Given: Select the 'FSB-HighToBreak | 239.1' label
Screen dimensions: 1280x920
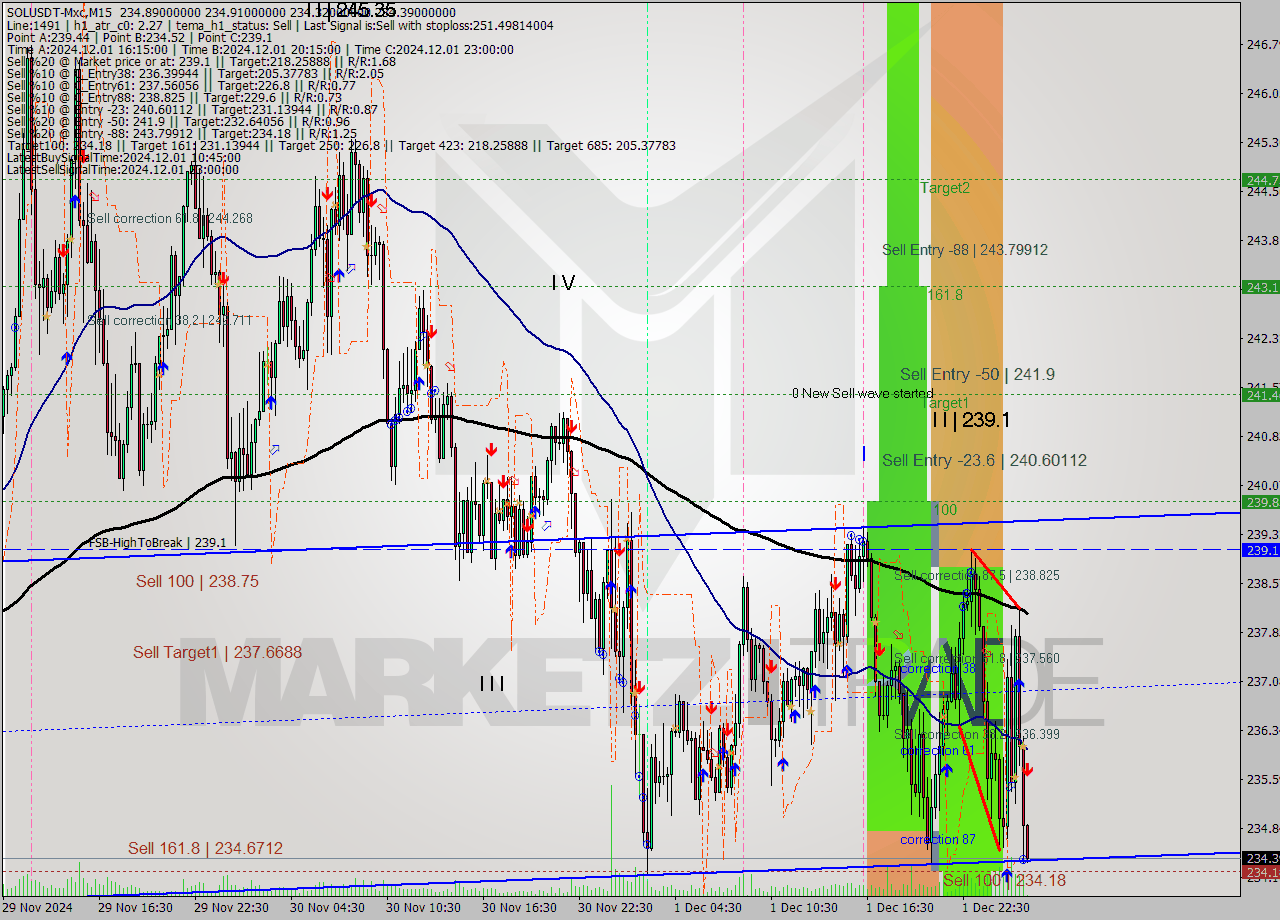Looking at the screenshot, I should [158, 543].
